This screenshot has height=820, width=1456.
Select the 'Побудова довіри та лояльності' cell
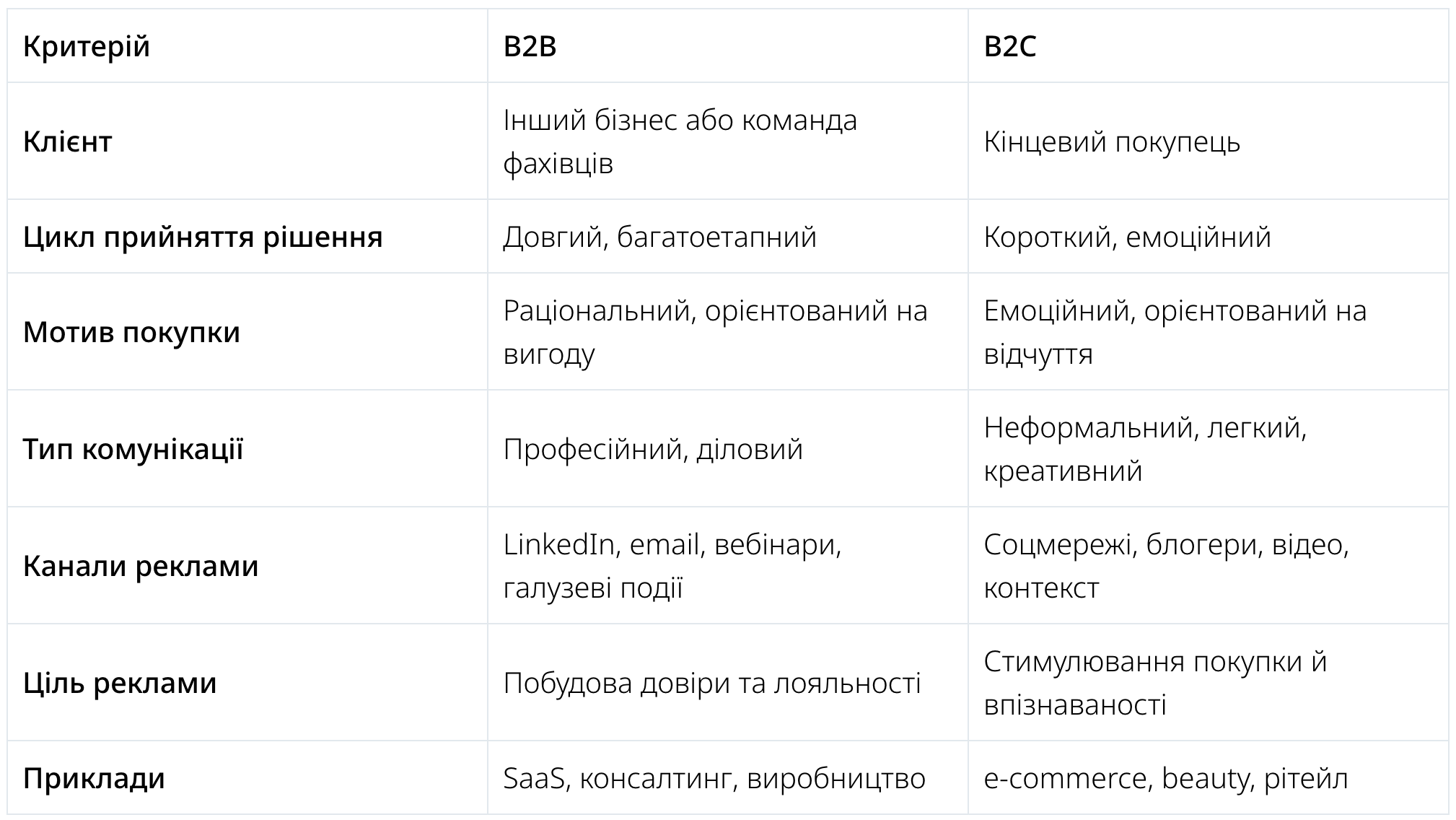[711, 683]
